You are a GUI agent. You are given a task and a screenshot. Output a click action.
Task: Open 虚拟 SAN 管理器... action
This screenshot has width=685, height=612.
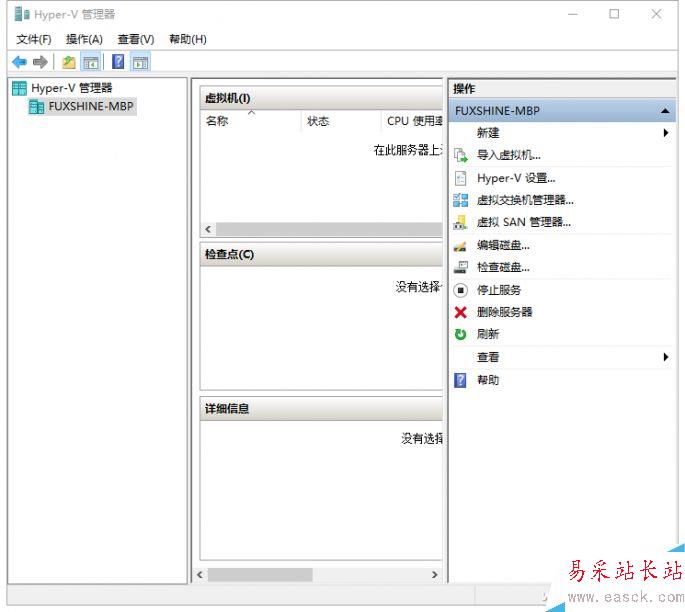tap(524, 222)
